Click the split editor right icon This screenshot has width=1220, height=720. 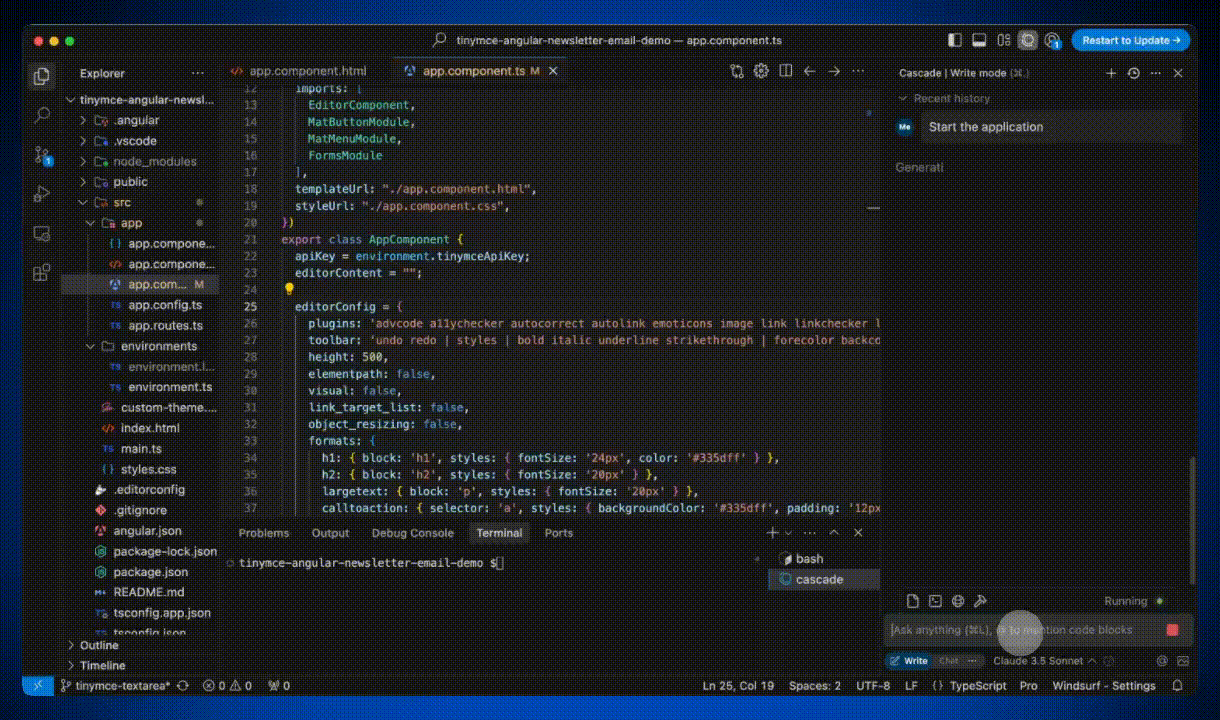coord(786,71)
